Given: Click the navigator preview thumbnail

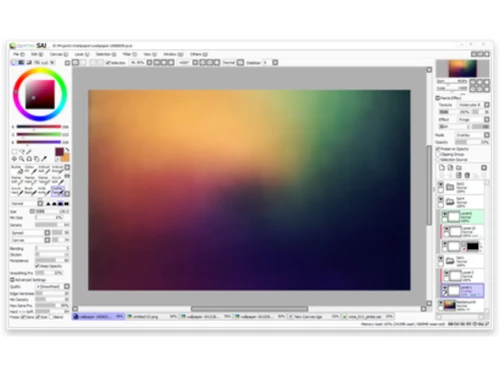Looking at the screenshot, I should 462,68.
